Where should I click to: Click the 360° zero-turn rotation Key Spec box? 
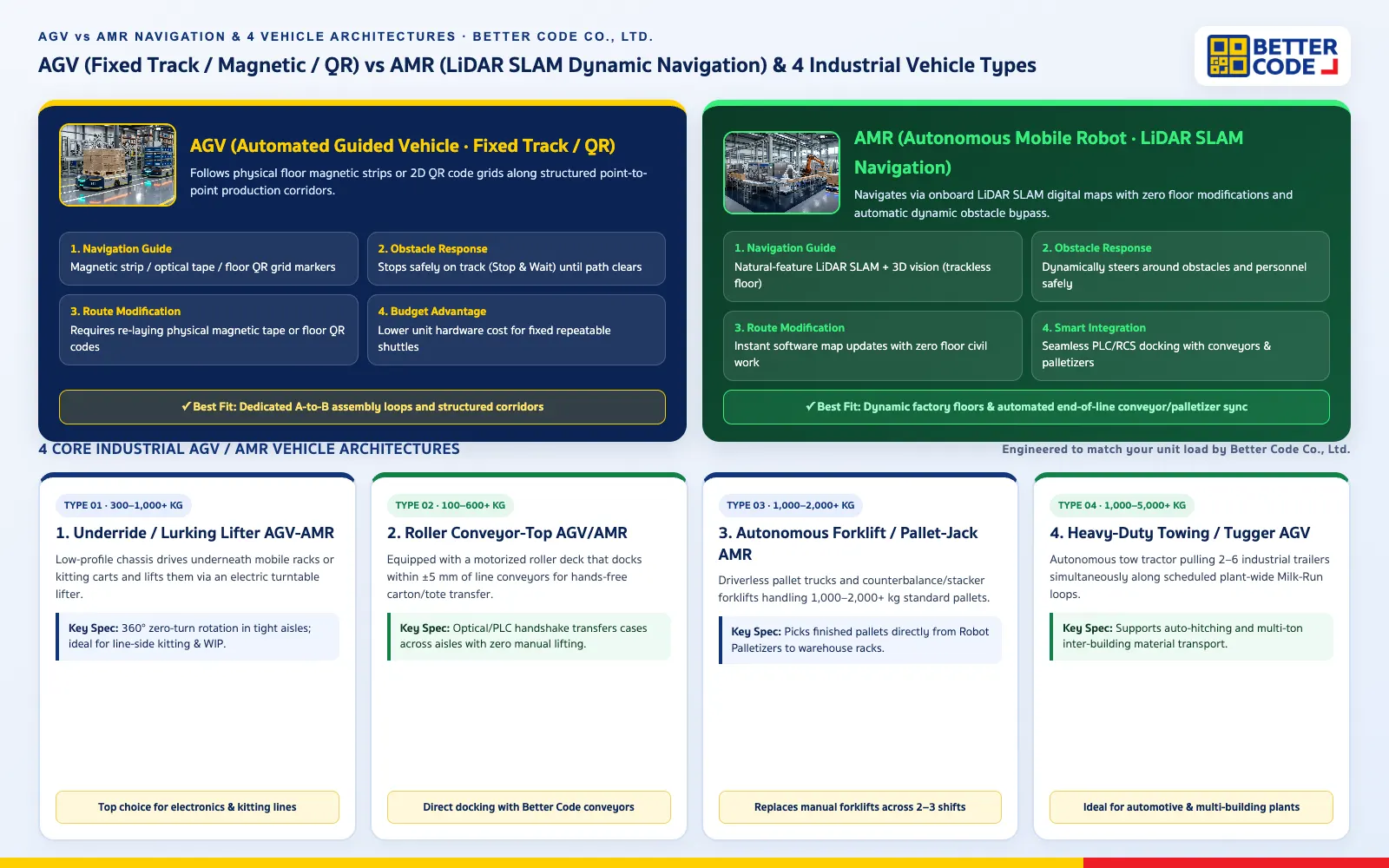point(197,636)
